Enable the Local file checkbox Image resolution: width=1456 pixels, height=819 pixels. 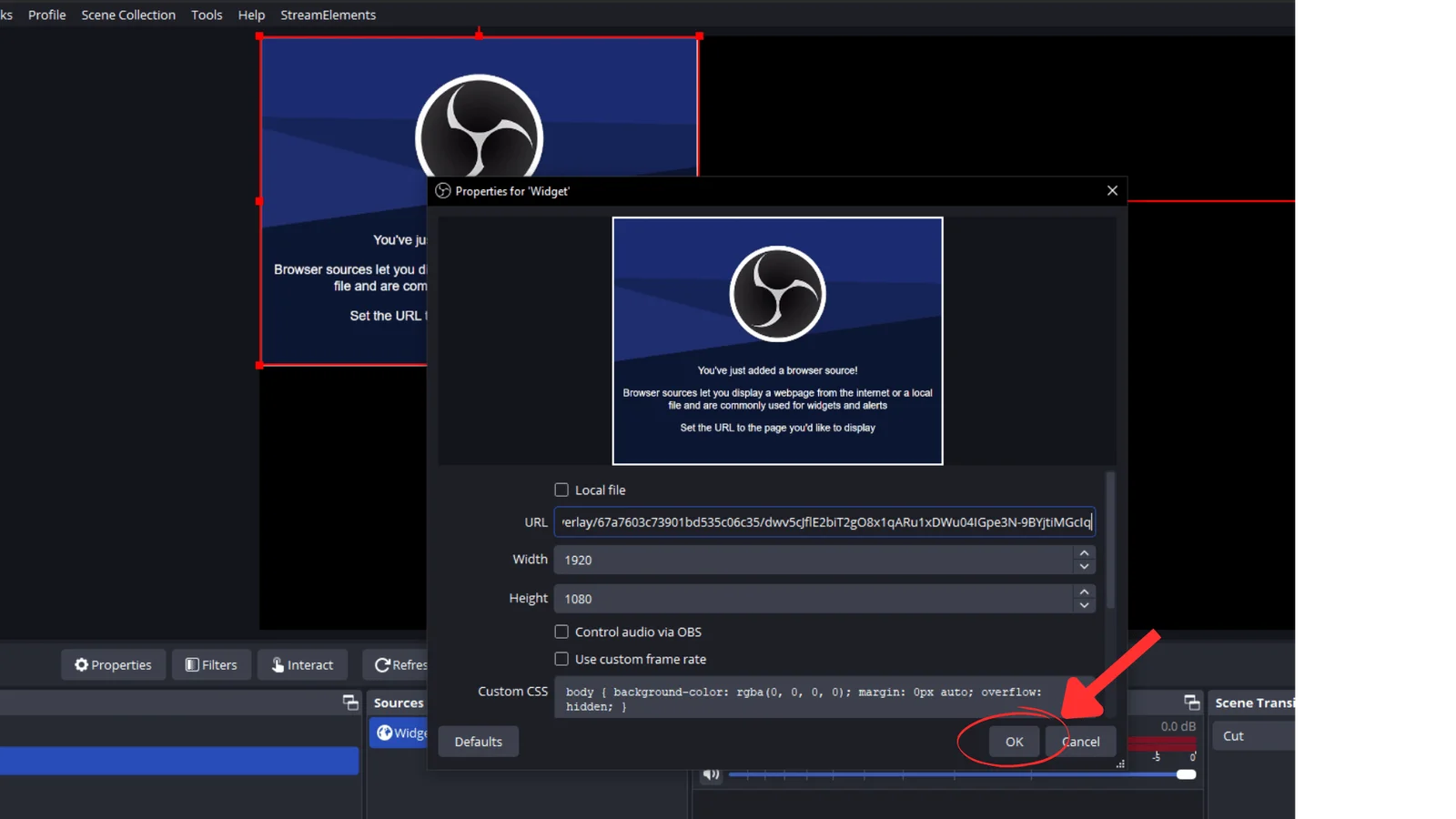pos(561,490)
